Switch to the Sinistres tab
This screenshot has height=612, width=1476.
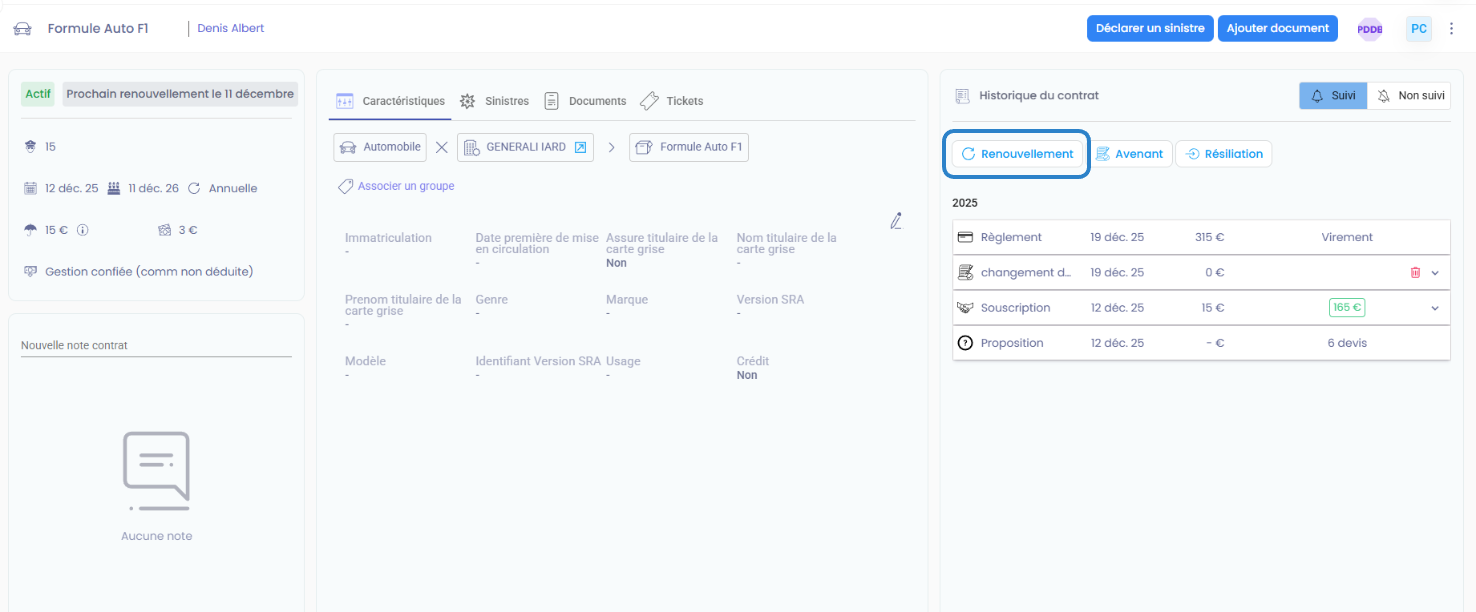(494, 101)
